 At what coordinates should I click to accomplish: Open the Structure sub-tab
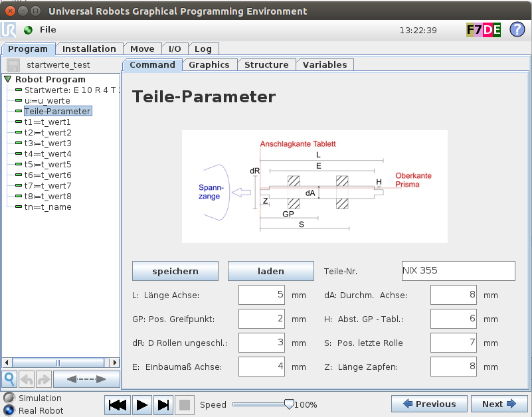pos(266,65)
